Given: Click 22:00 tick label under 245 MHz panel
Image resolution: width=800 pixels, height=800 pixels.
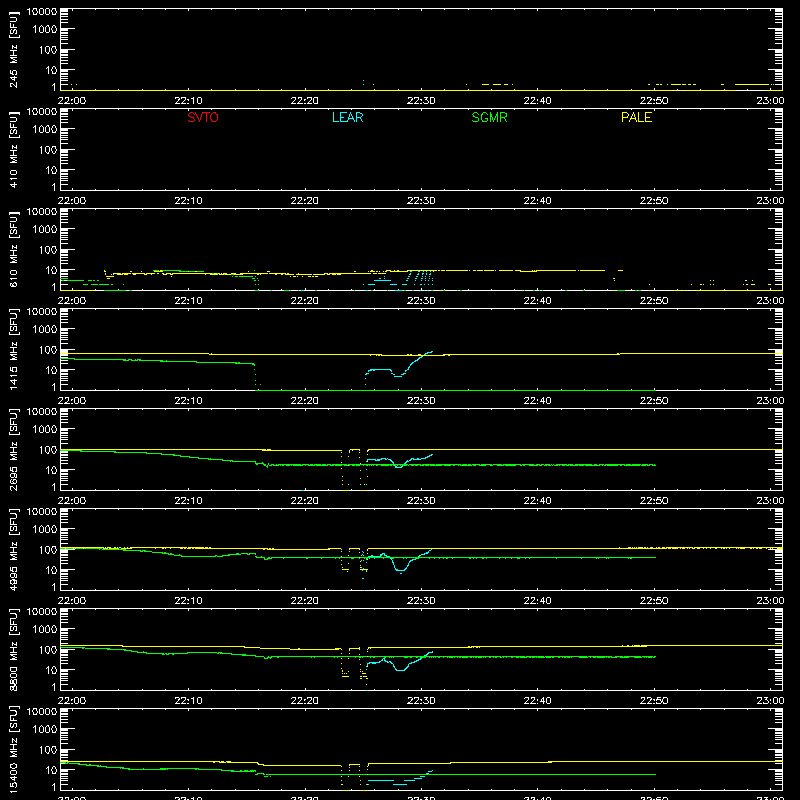Looking at the screenshot, I should coord(72,101).
